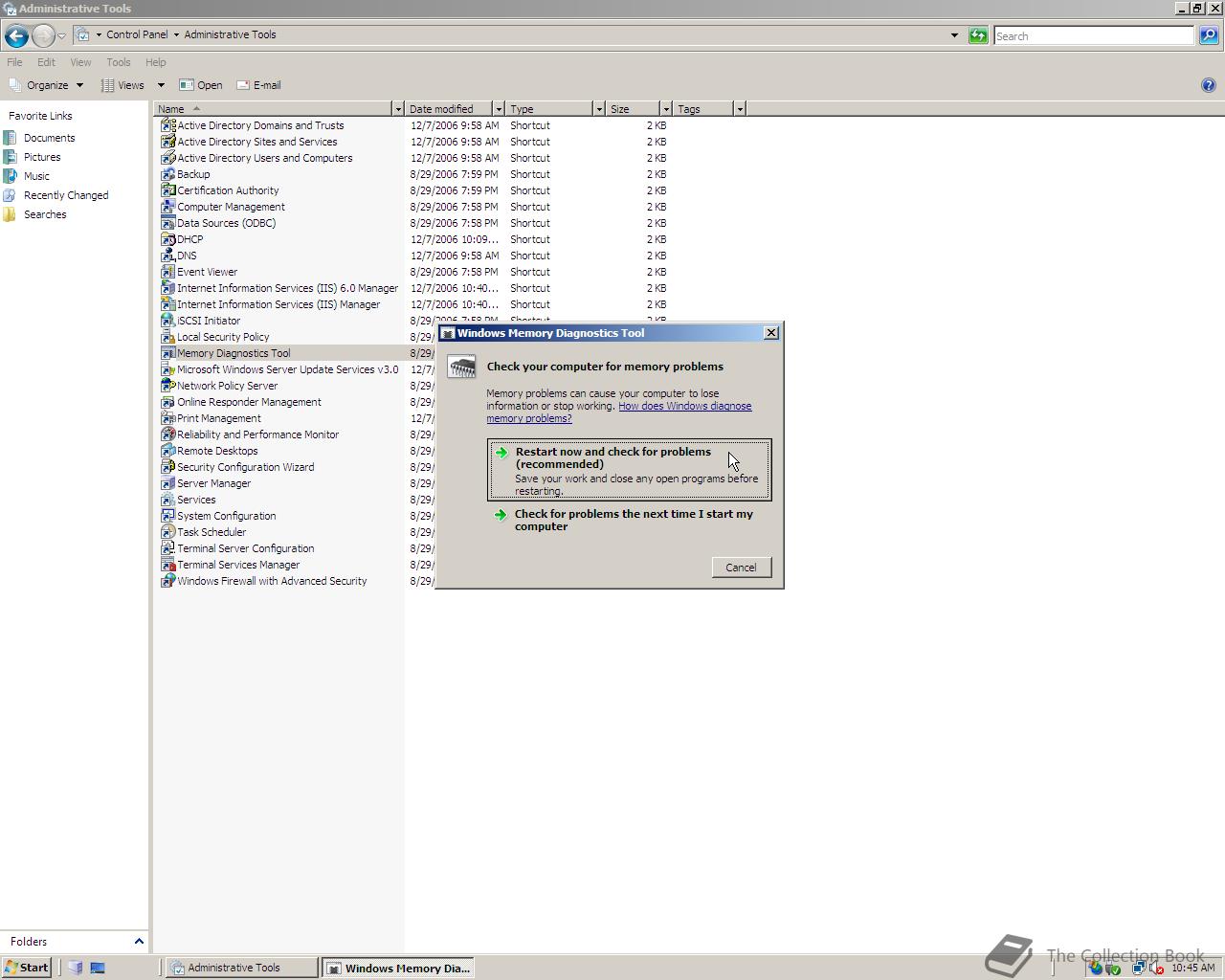Open How does Windows diagnose memory problems link
Image resolution: width=1225 pixels, height=980 pixels.
pos(618,412)
